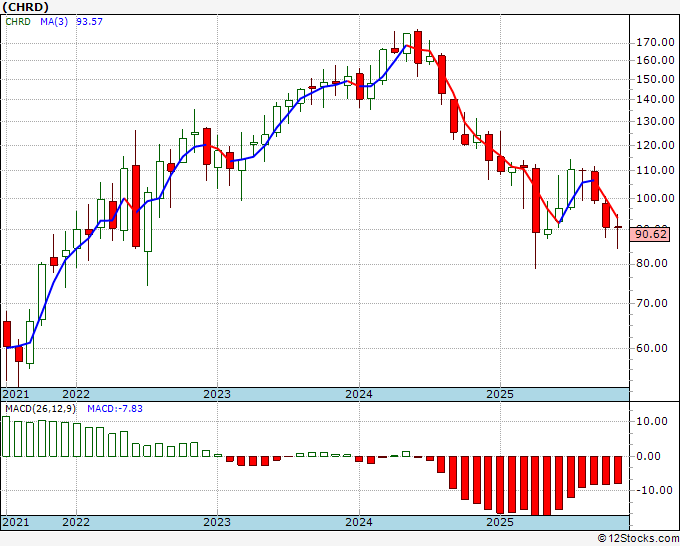This screenshot has height=546, width=680.
Task: Click the first green MACD bar in 2021
Action: pyautogui.click(x=6, y=436)
